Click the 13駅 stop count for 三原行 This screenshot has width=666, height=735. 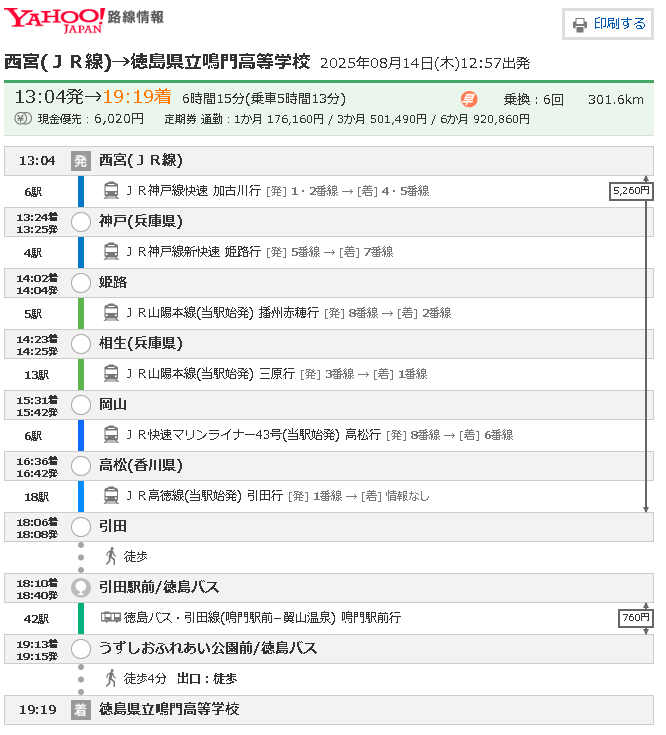click(x=37, y=375)
